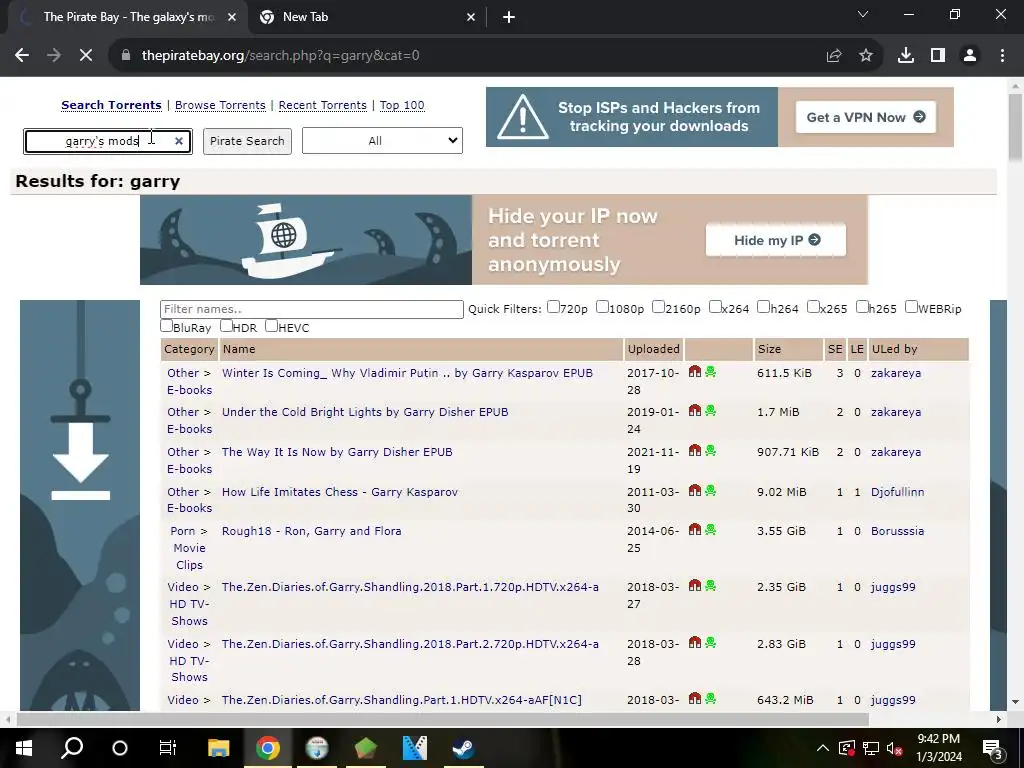The image size is (1024, 768).
Task: Tick the h264 quick filter
Action: [763, 306]
